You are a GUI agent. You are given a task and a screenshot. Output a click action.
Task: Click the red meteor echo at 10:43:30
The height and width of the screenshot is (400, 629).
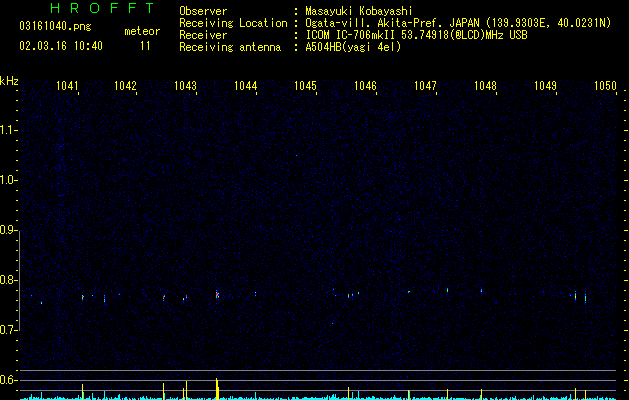pyautogui.click(x=217, y=294)
